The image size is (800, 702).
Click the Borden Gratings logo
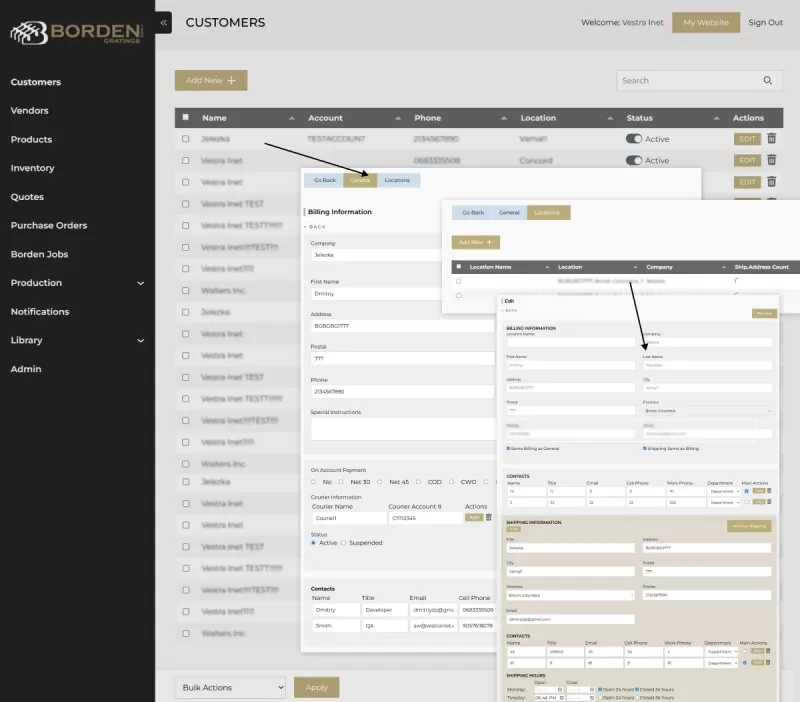(x=77, y=32)
